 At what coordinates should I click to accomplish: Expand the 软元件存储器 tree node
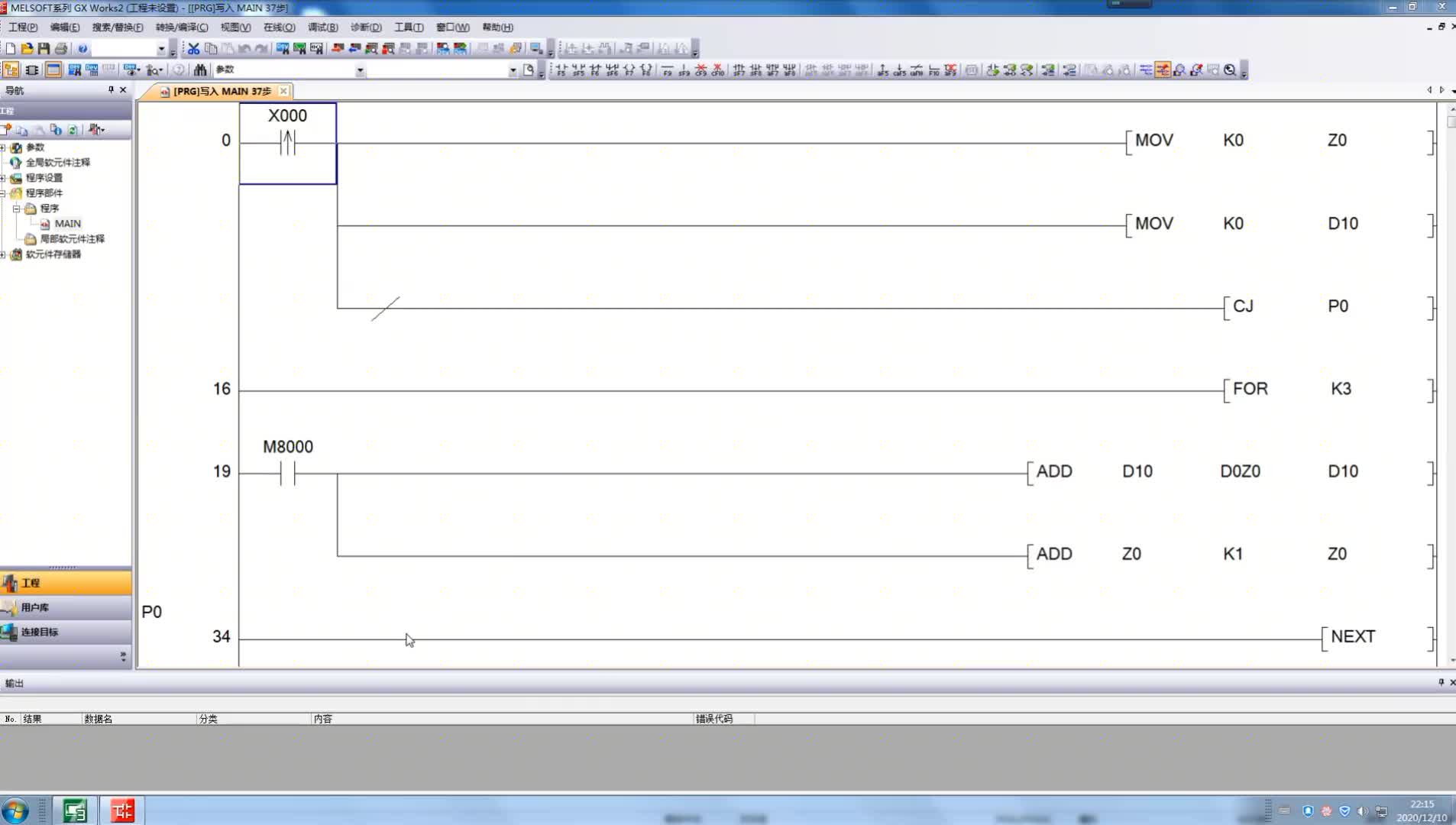[3, 254]
